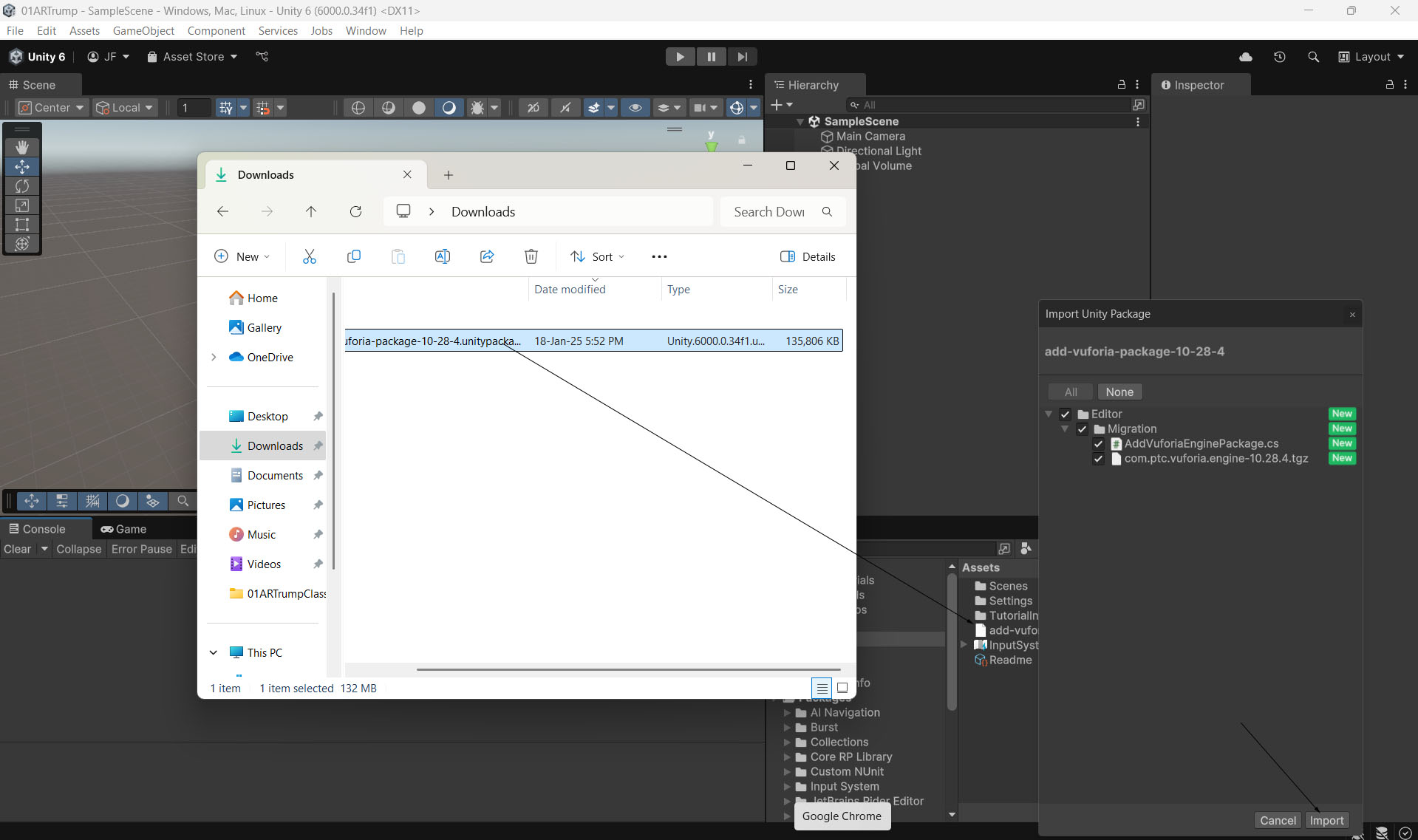Click the Pause button in Unity toolbar
The height and width of the screenshot is (840, 1418).
711,57
